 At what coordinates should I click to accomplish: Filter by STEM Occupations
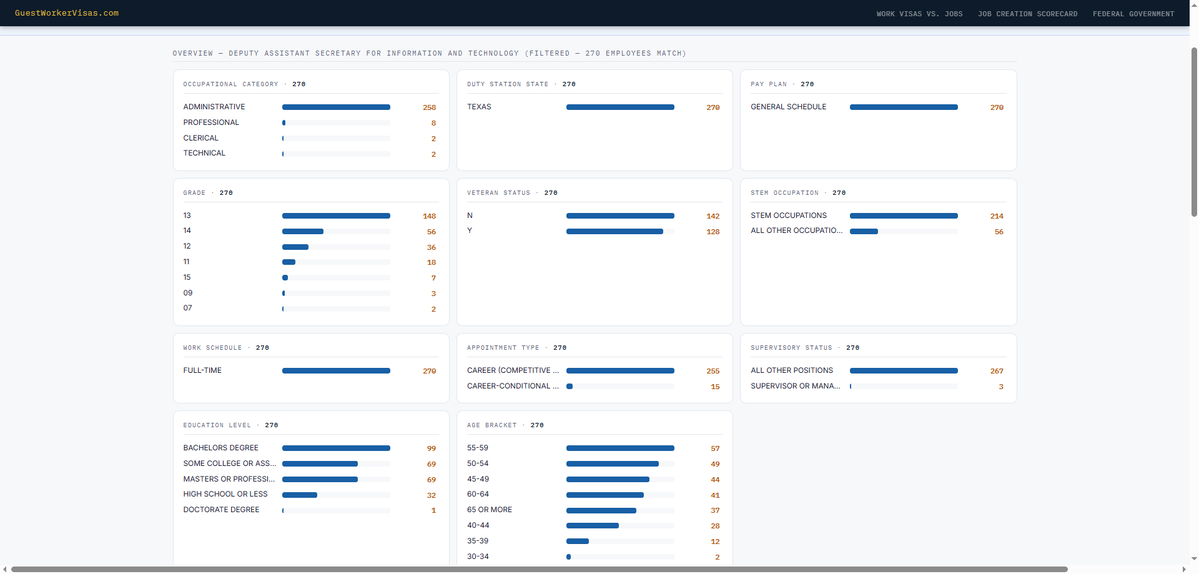click(879, 216)
